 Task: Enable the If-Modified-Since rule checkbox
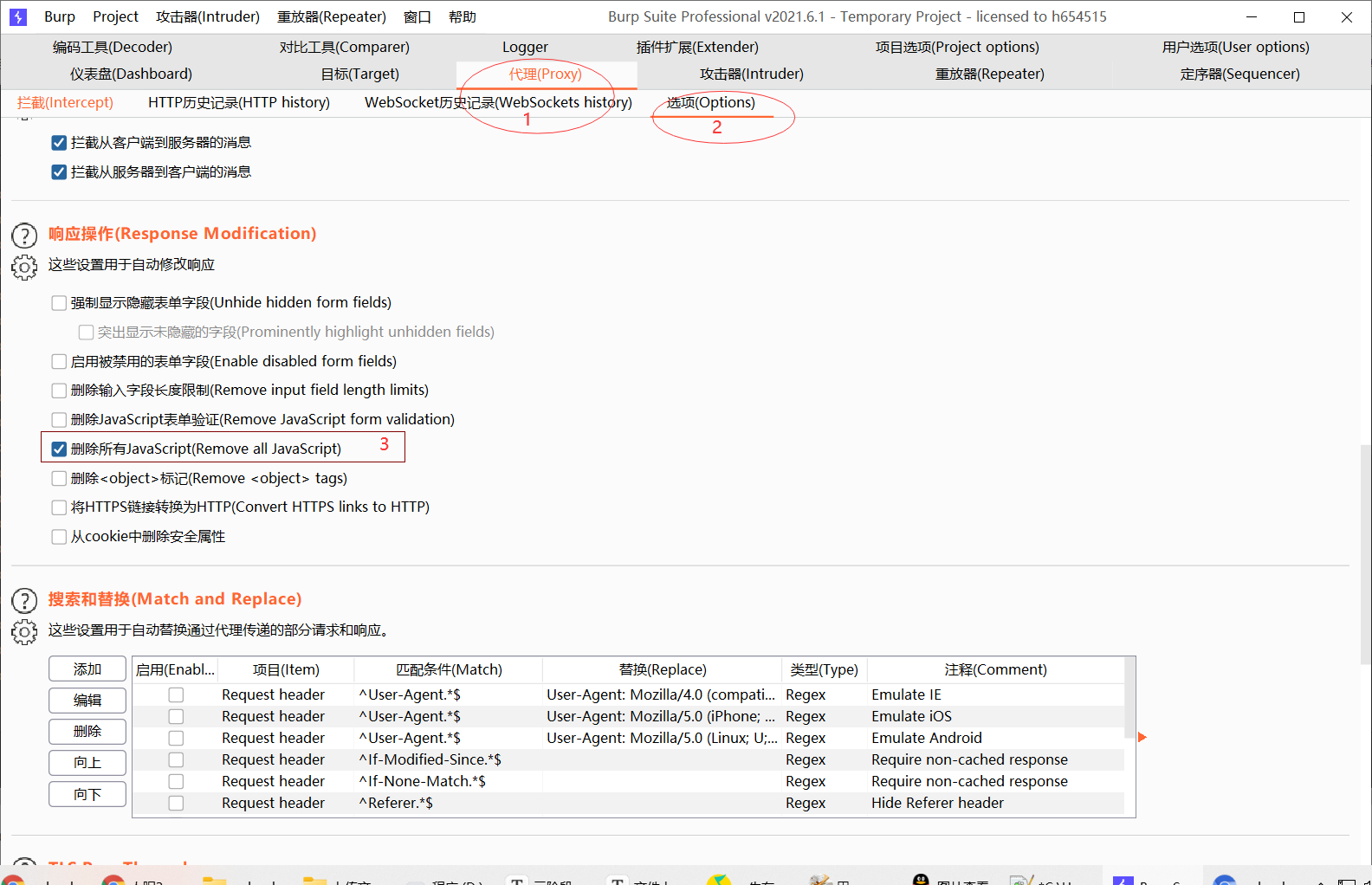click(176, 759)
